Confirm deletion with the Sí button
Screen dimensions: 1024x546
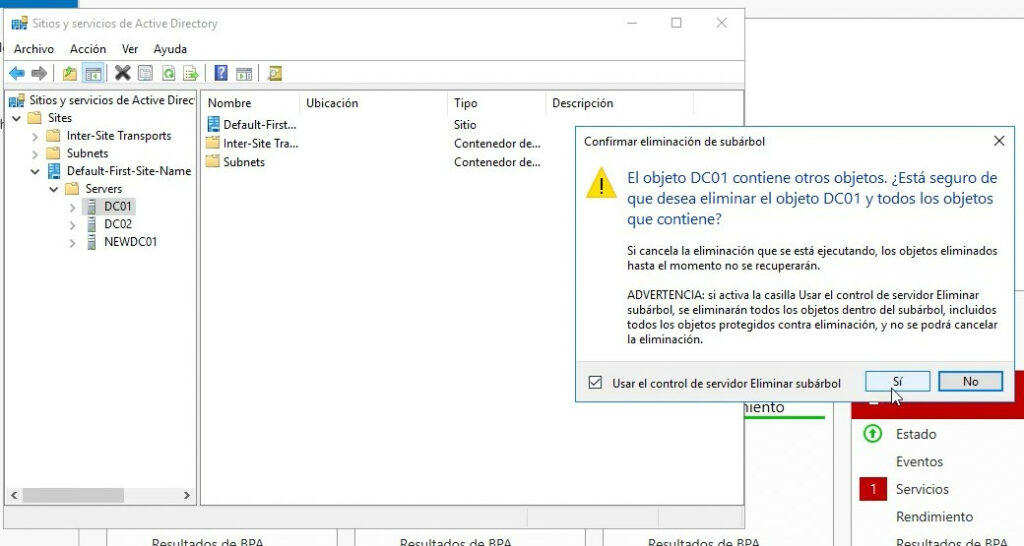pos(897,381)
